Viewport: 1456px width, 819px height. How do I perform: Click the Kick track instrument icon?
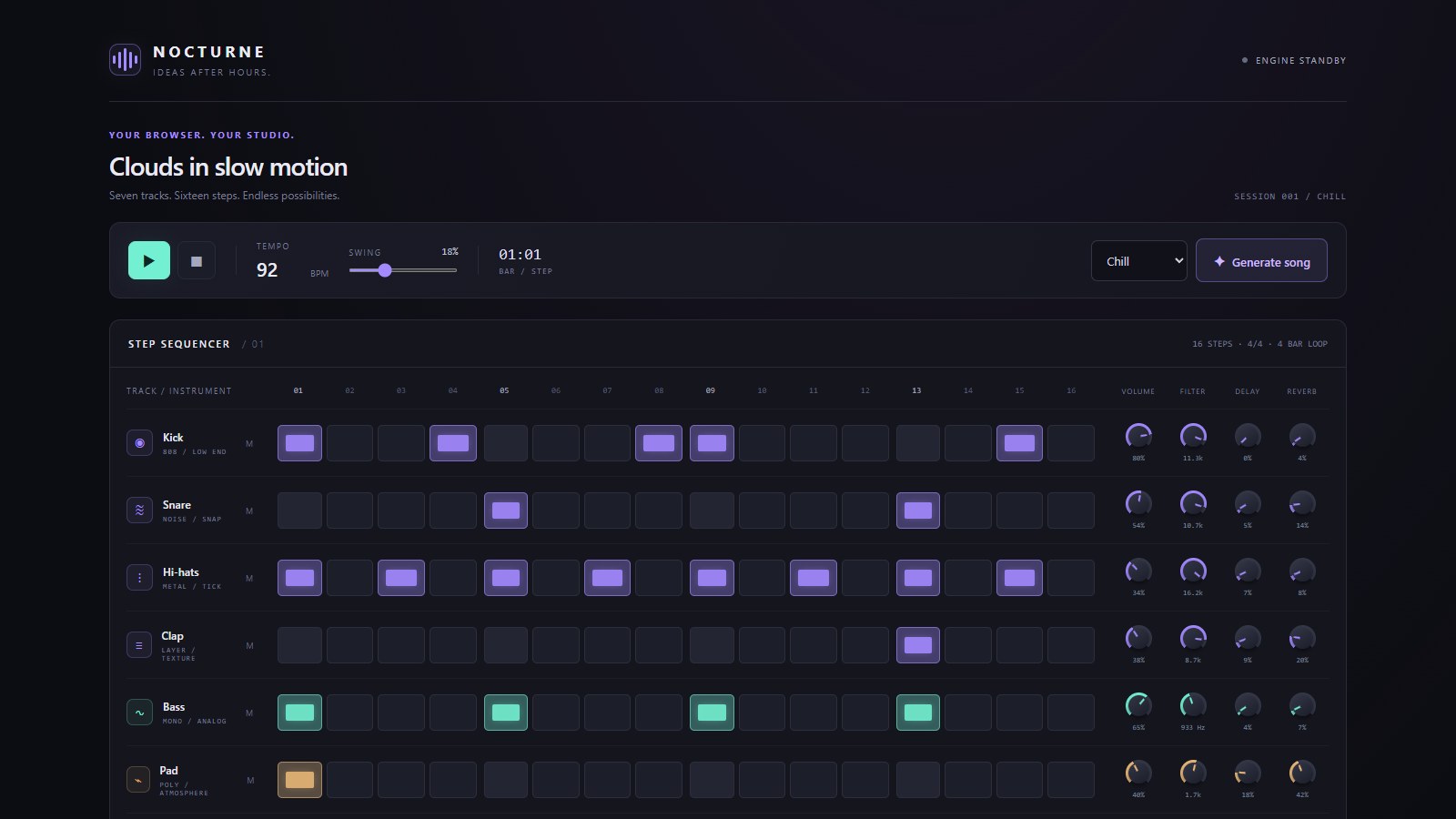coord(139,443)
